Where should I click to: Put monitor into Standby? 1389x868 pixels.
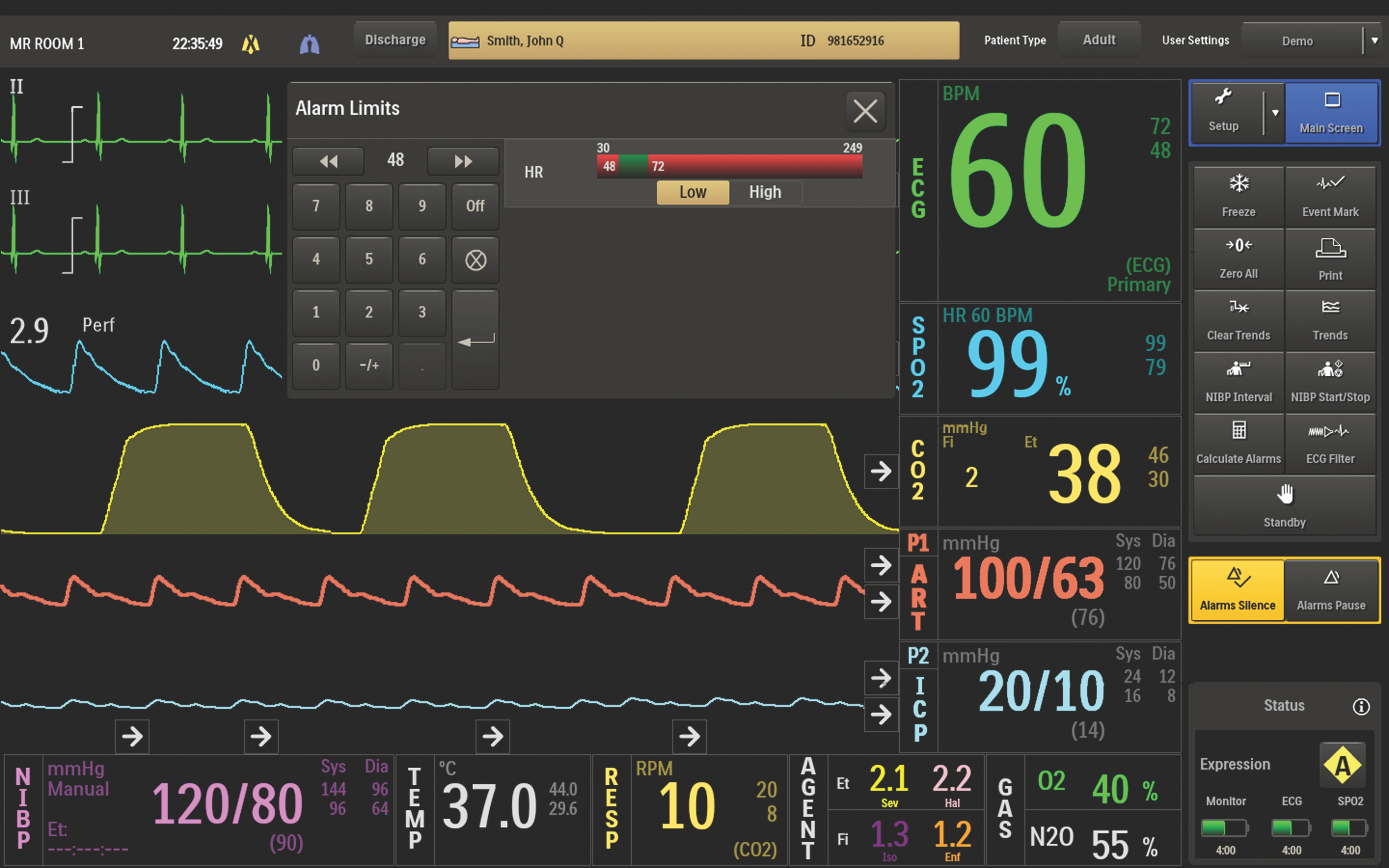(1284, 506)
